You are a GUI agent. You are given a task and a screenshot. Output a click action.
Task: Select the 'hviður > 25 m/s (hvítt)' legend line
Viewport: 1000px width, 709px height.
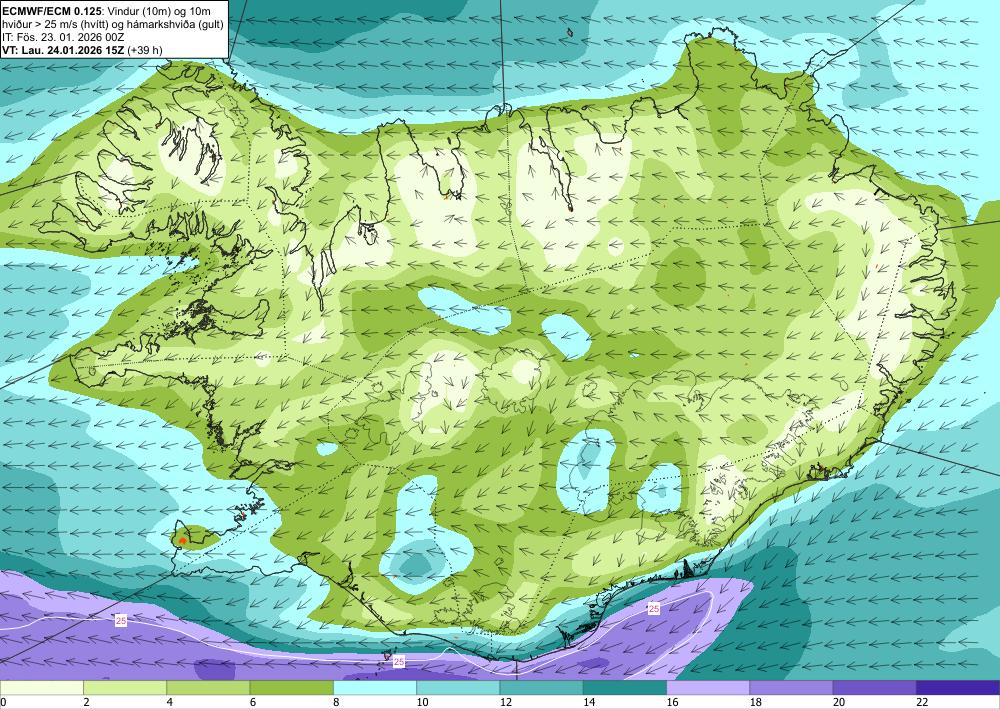coord(114,24)
